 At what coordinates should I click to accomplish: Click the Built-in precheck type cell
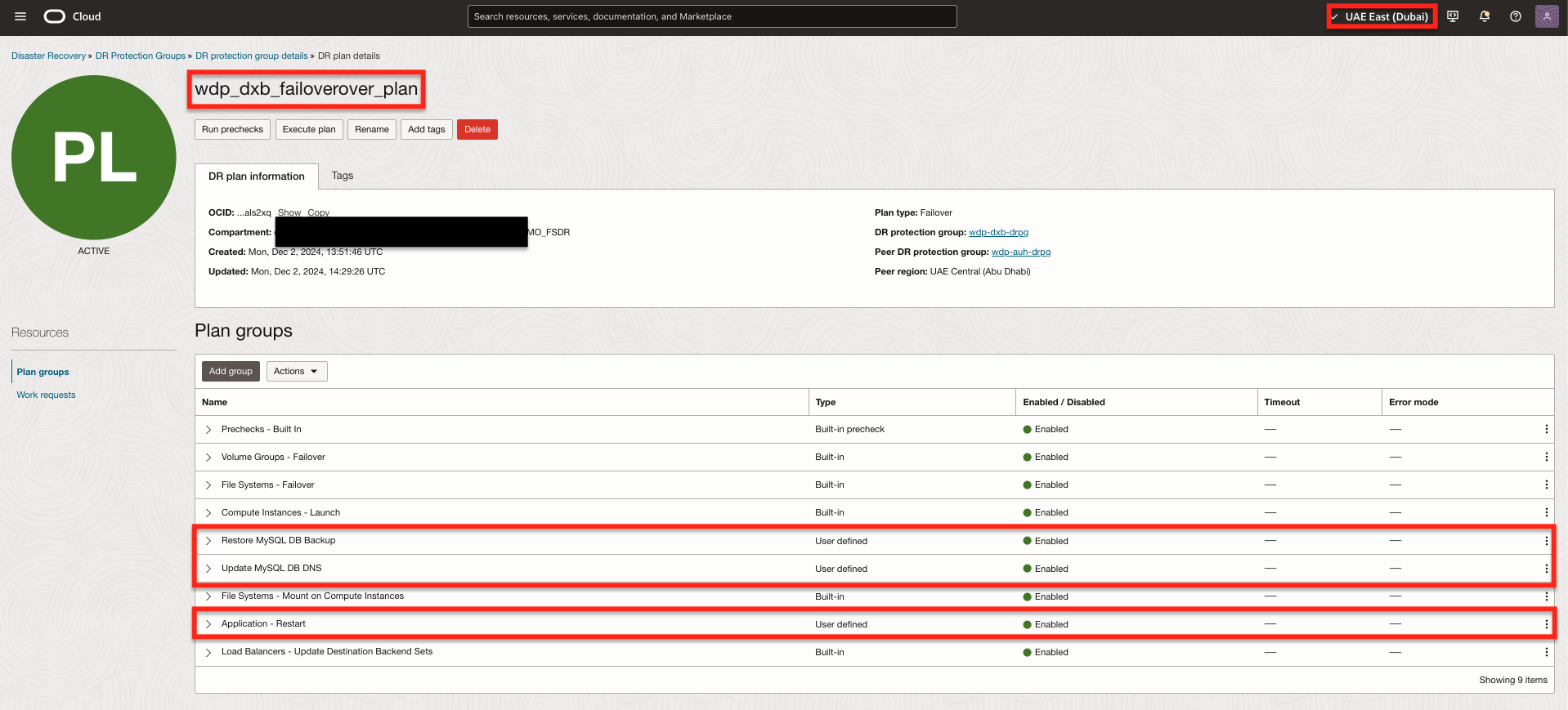(849, 430)
